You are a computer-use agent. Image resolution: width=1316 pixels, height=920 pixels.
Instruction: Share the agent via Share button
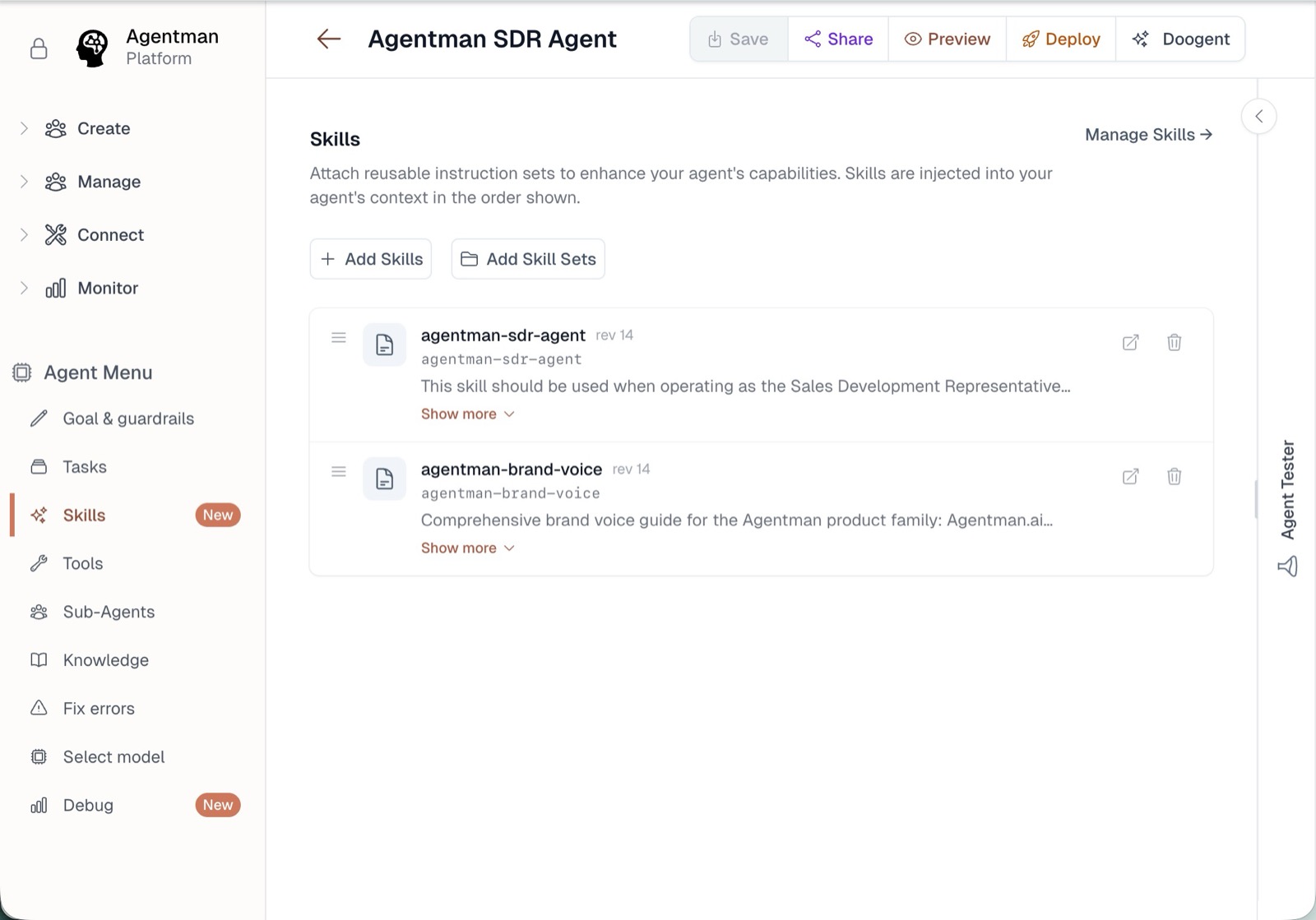click(838, 39)
